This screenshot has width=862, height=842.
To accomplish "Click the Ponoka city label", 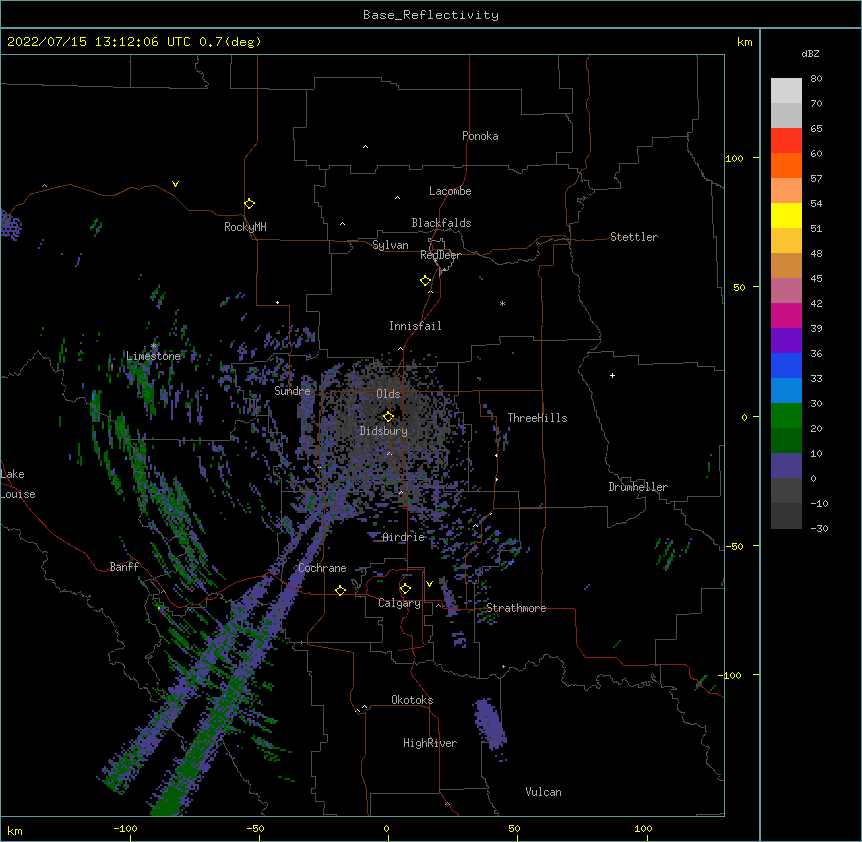I will coord(480,136).
